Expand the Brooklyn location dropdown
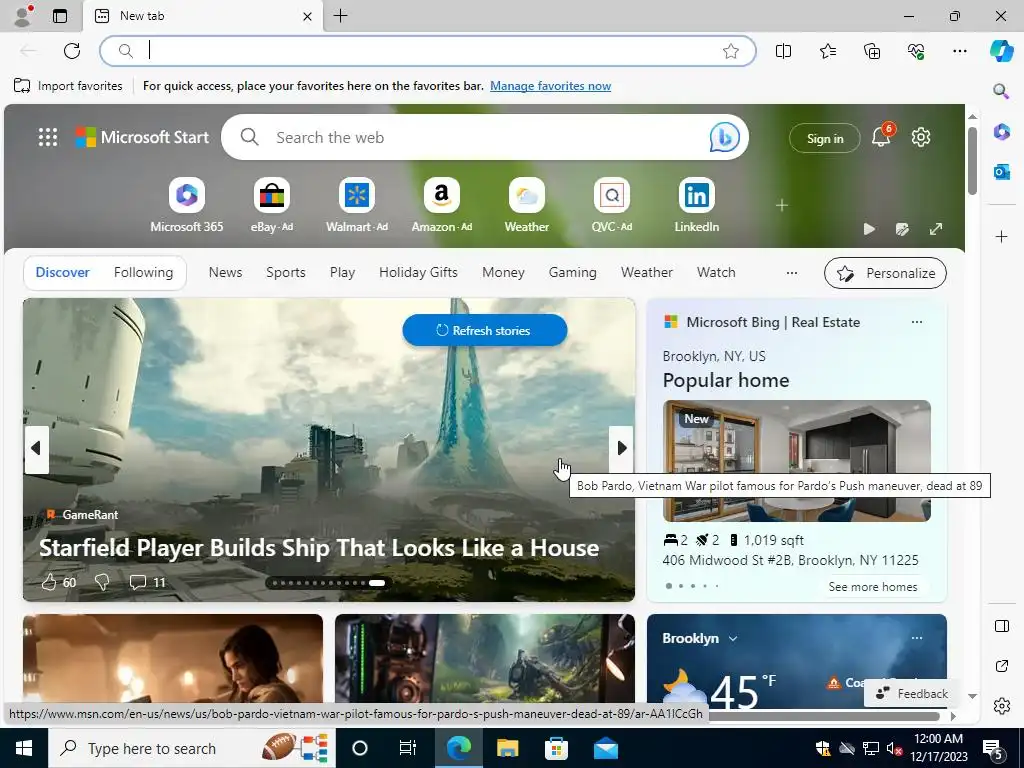1024x768 pixels. pyautogui.click(x=733, y=638)
